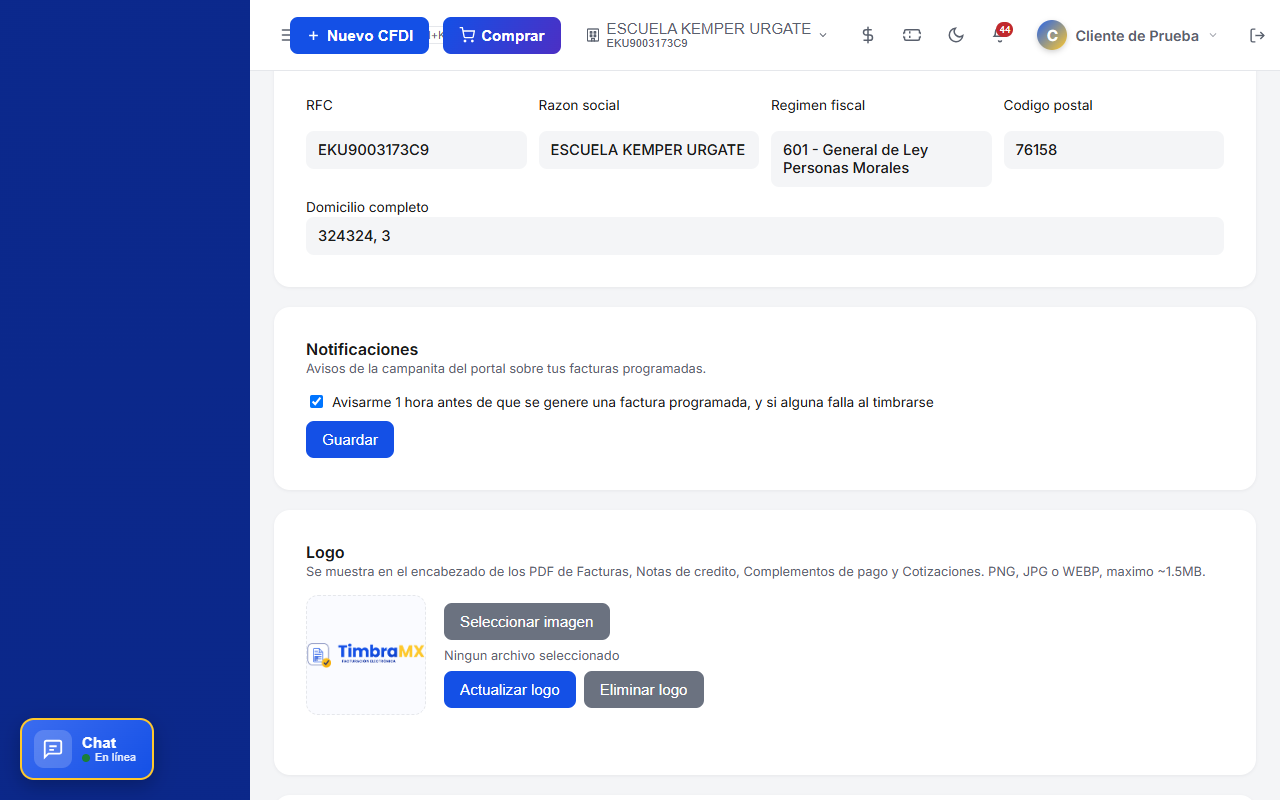Open the Chat En línea widget
This screenshot has width=1280, height=800.
point(87,749)
